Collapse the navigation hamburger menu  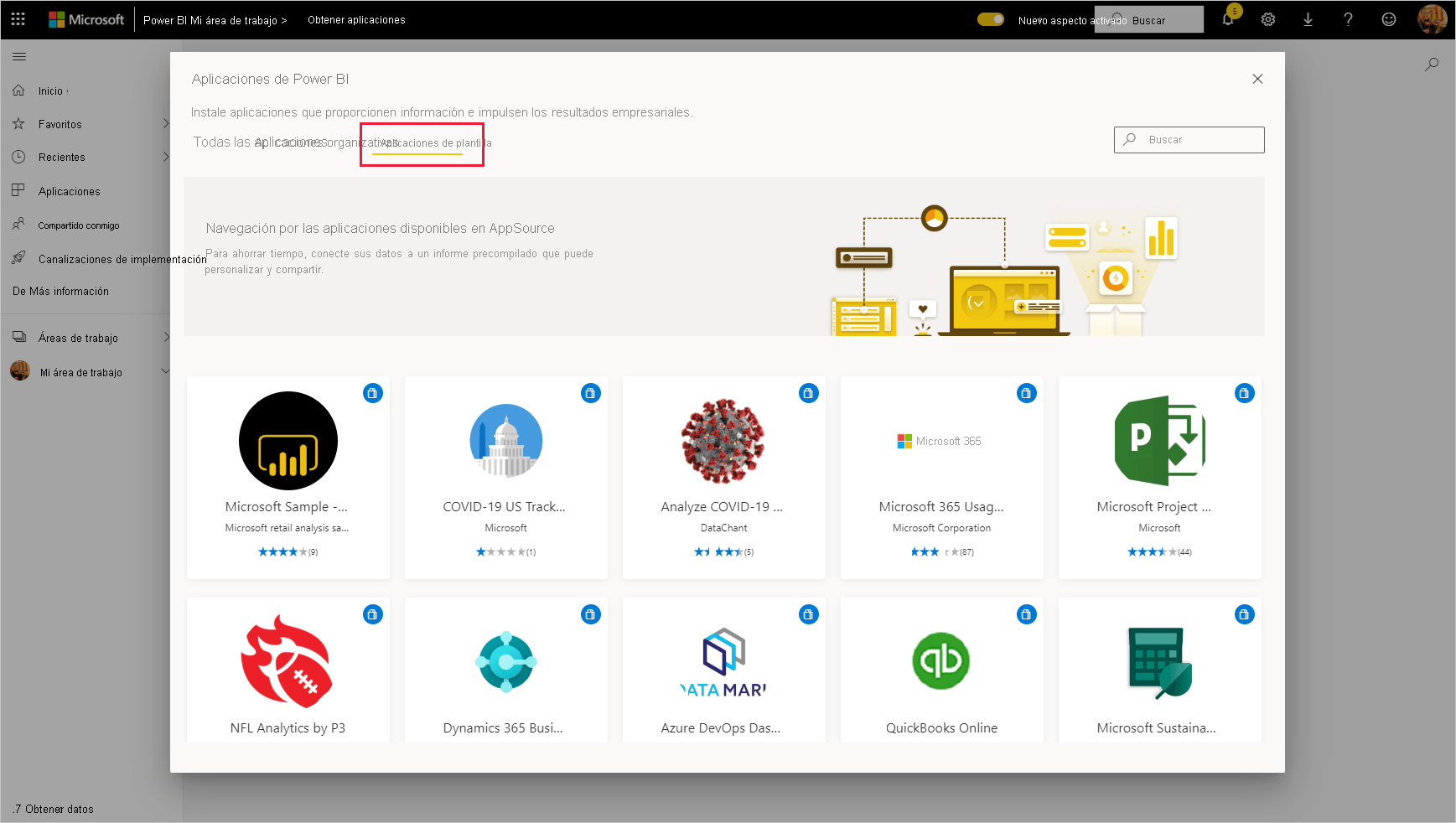coord(19,56)
